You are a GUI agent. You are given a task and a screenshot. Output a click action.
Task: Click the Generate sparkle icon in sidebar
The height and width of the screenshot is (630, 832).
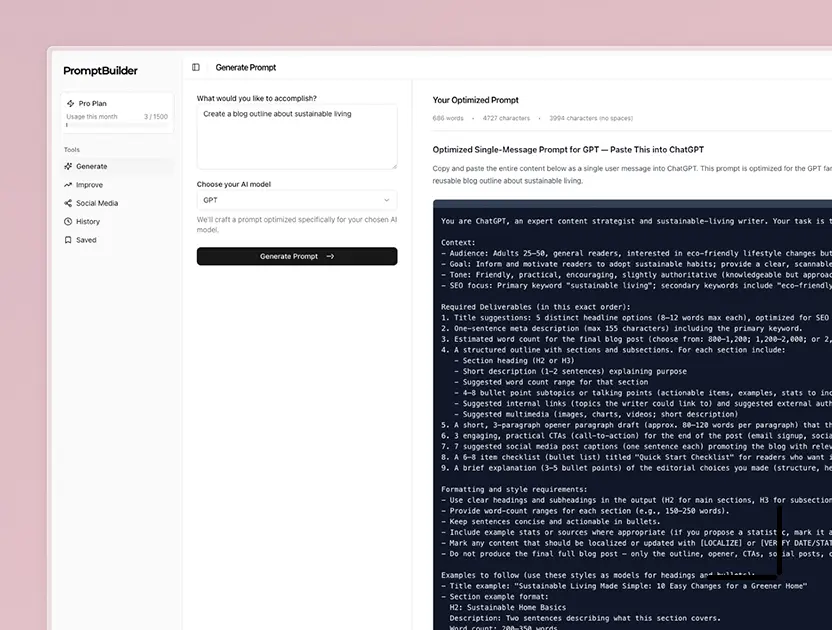[x=68, y=166]
